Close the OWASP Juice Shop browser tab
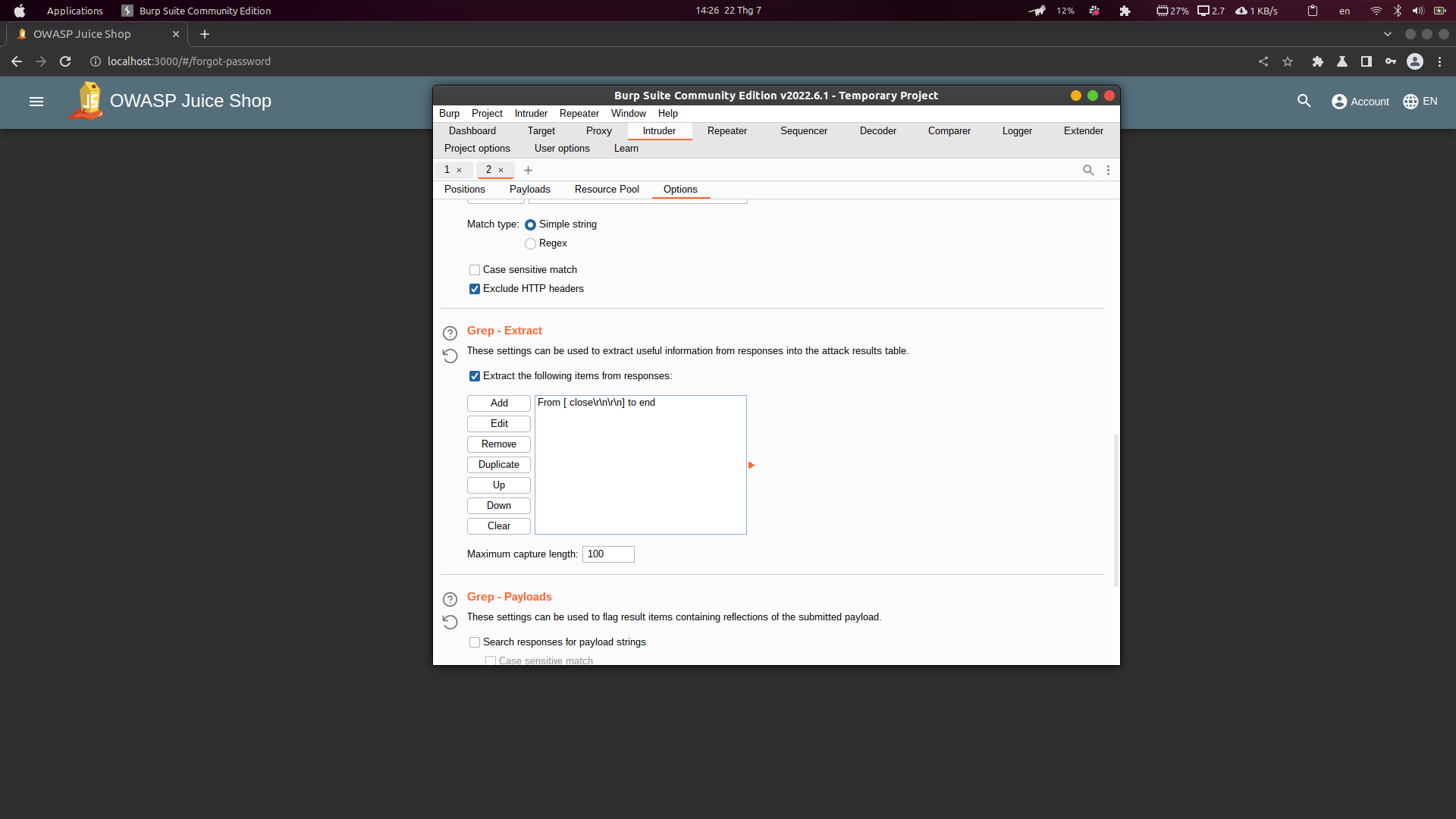 coord(176,34)
